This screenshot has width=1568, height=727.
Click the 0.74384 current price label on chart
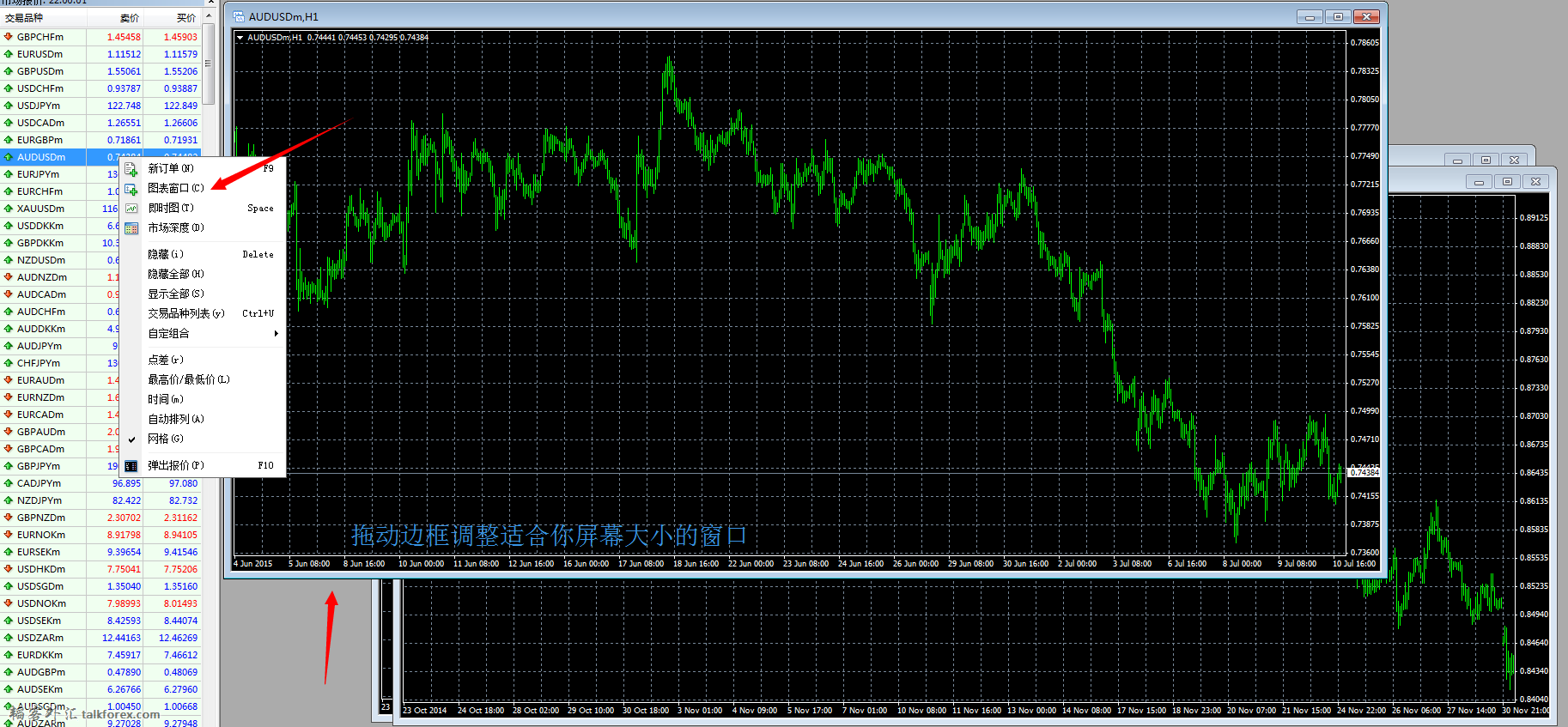coord(1364,473)
